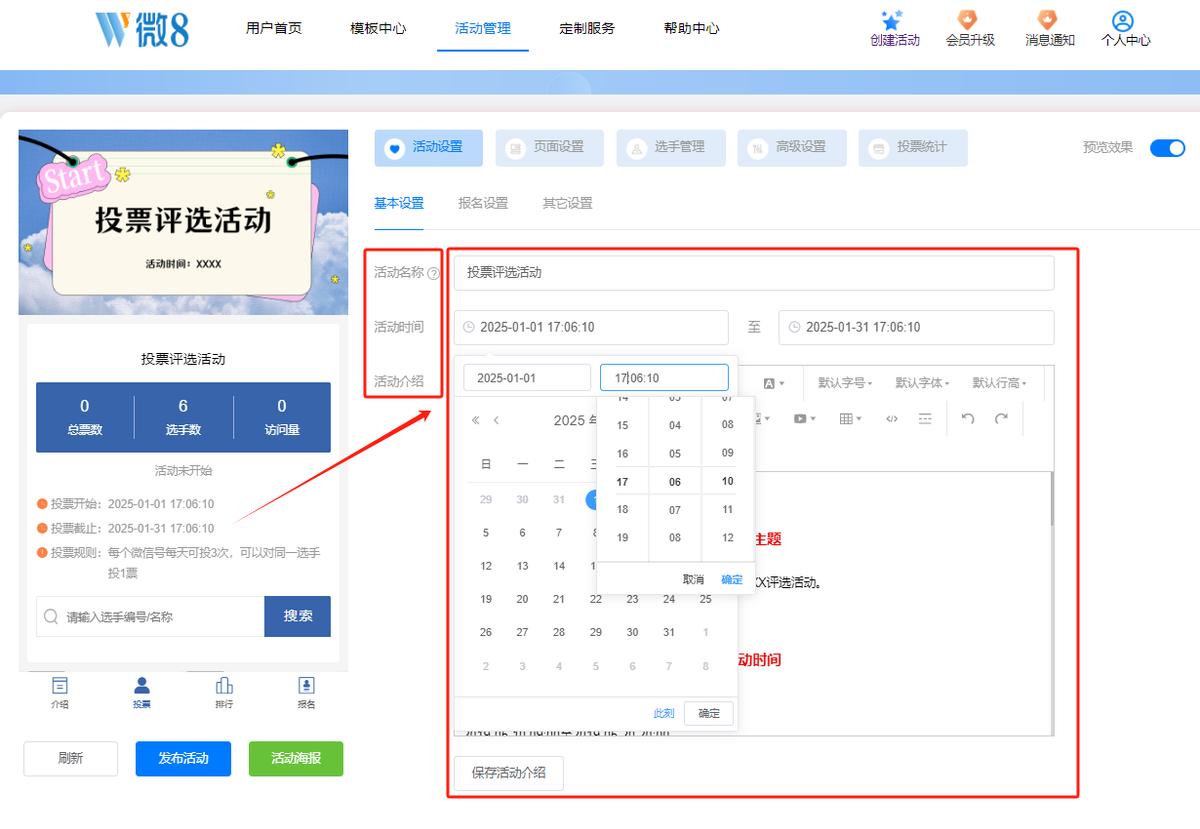Switch to the 高级设置 tab
The height and width of the screenshot is (829, 1200).
point(791,148)
